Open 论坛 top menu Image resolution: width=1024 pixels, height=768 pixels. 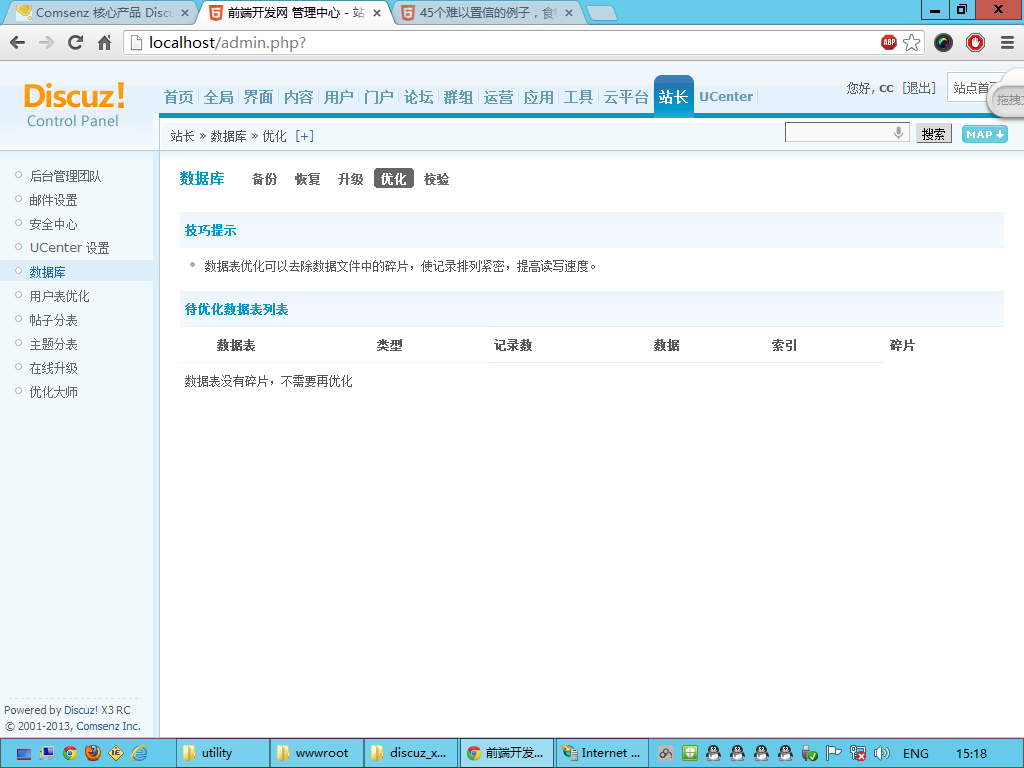coord(419,97)
